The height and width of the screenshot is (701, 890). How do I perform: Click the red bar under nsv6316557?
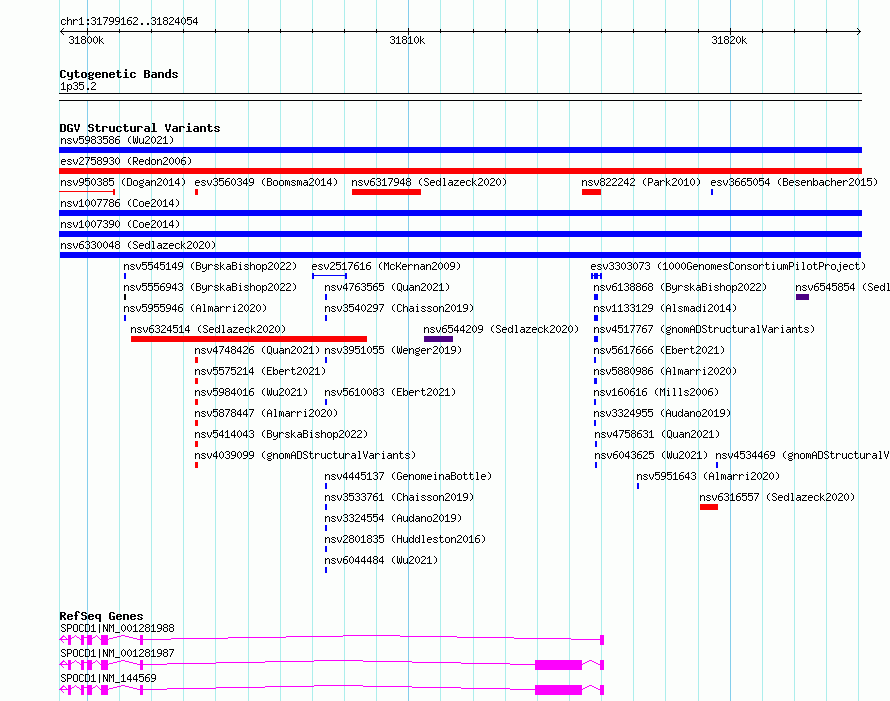point(709,507)
